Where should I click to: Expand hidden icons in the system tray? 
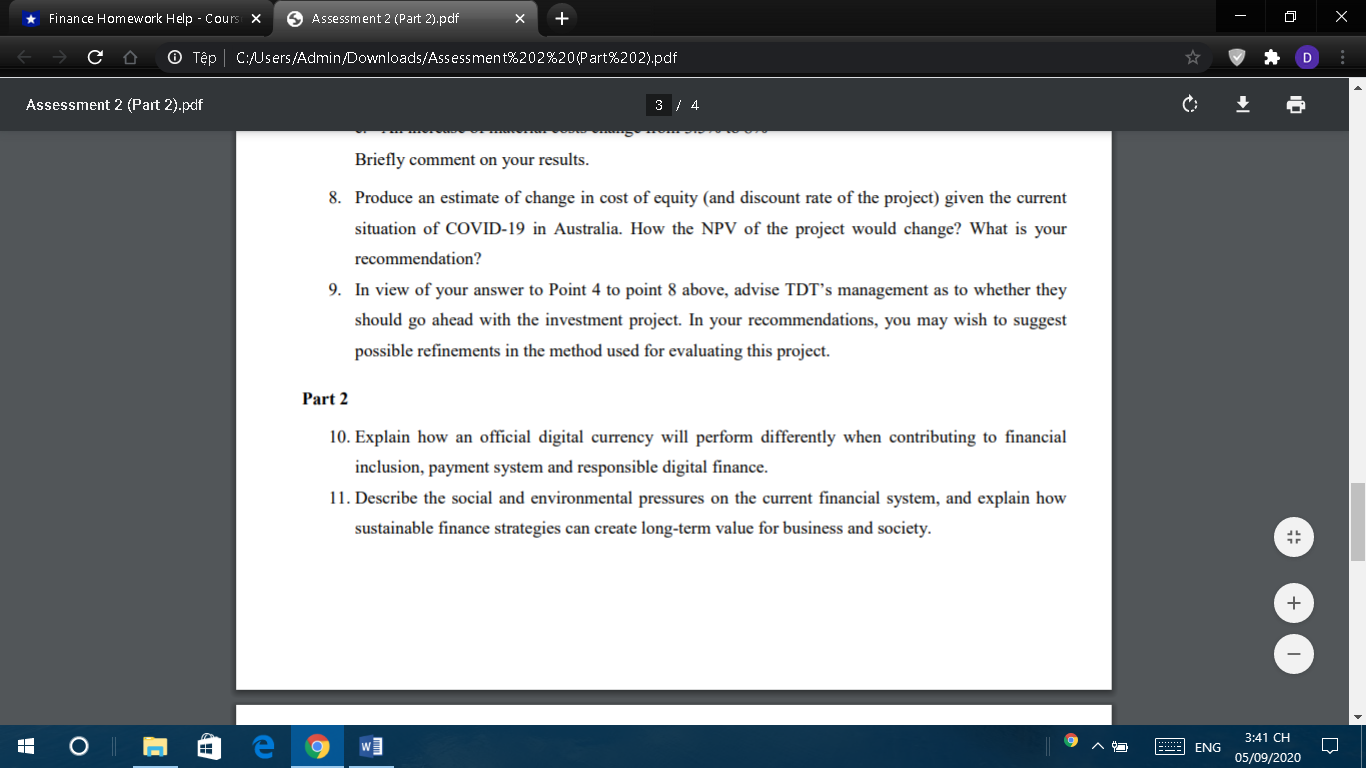1096,746
